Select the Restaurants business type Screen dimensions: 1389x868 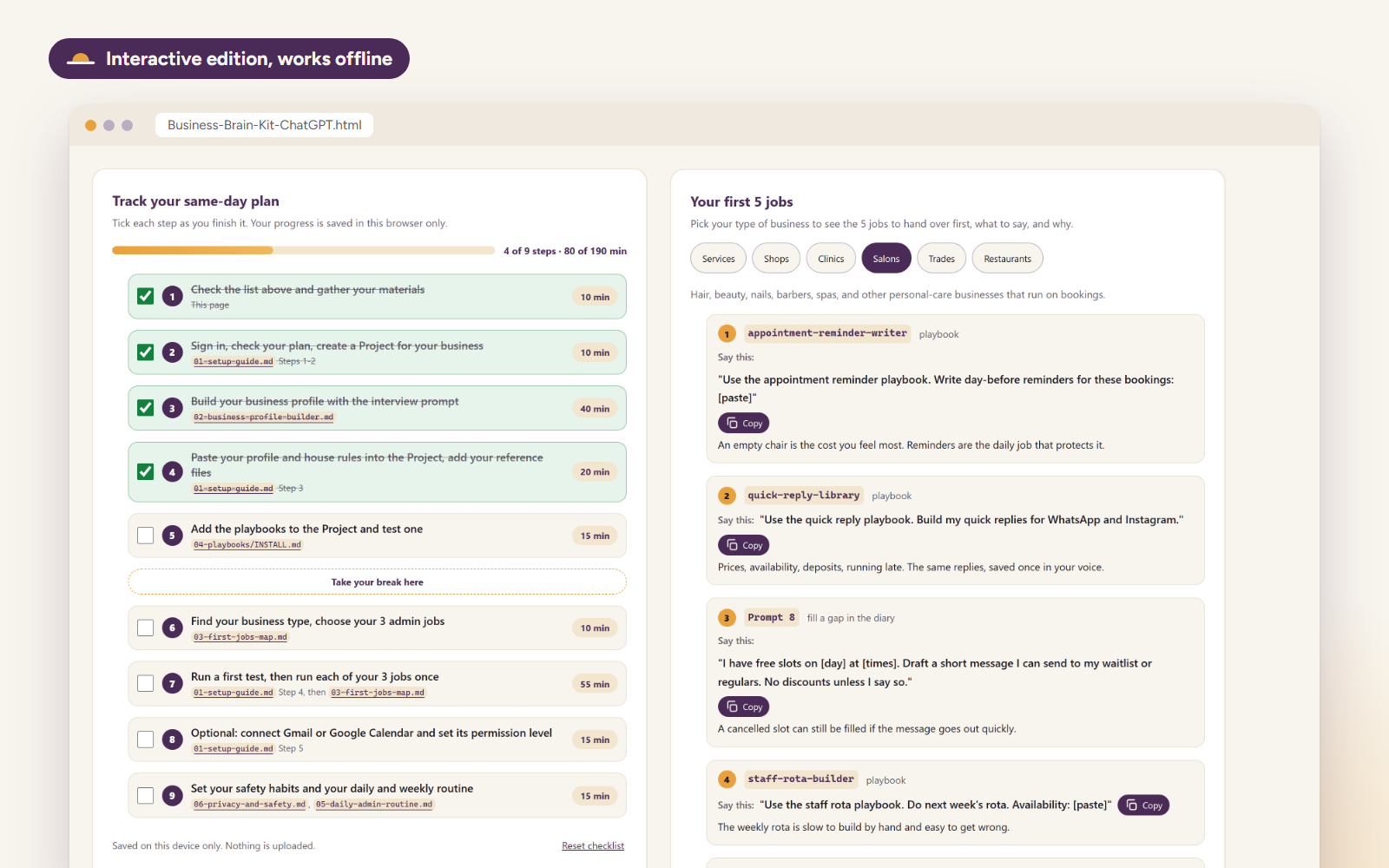[x=1007, y=259]
